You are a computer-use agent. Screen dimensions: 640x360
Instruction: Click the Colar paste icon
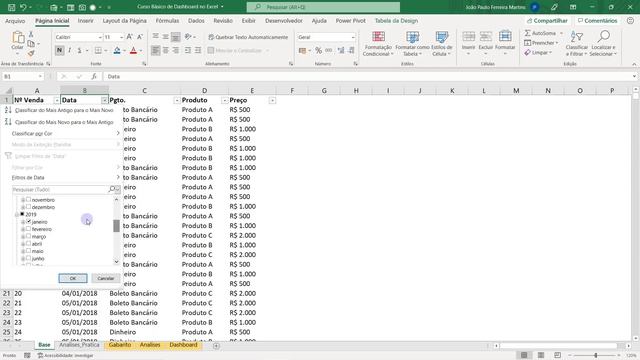[18, 38]
